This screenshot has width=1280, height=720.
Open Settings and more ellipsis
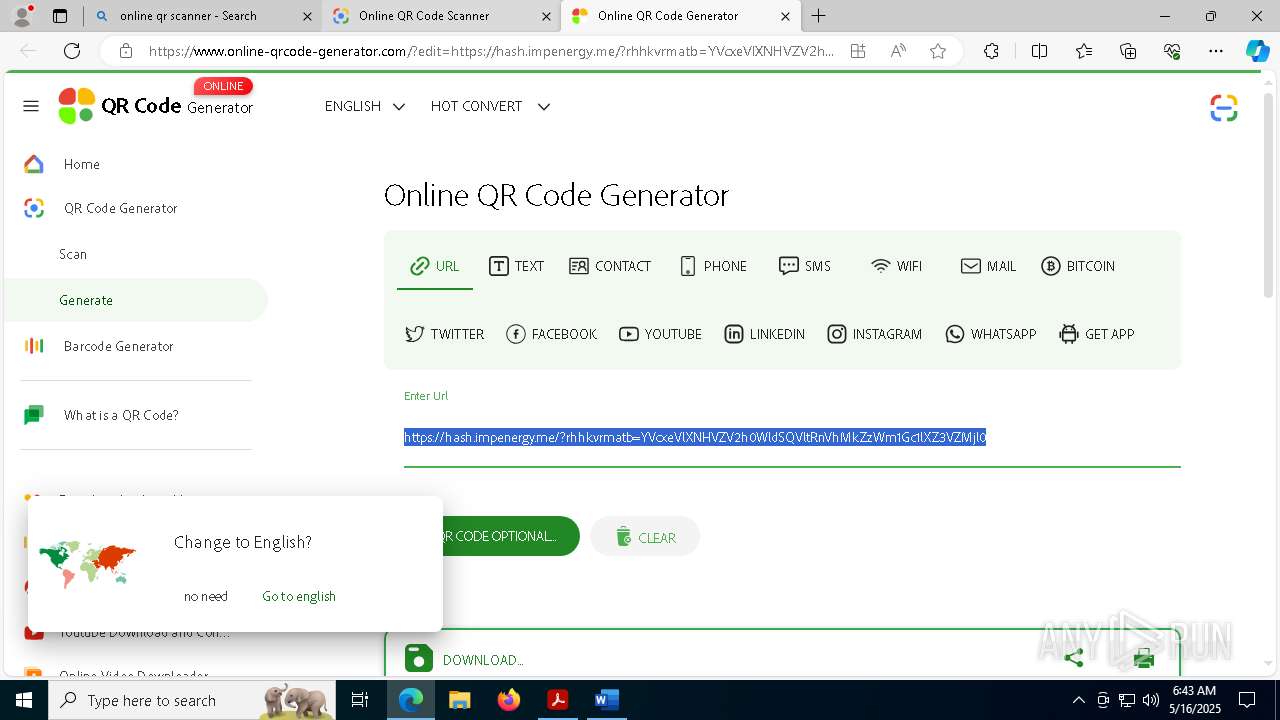[x=1216, y=51]
